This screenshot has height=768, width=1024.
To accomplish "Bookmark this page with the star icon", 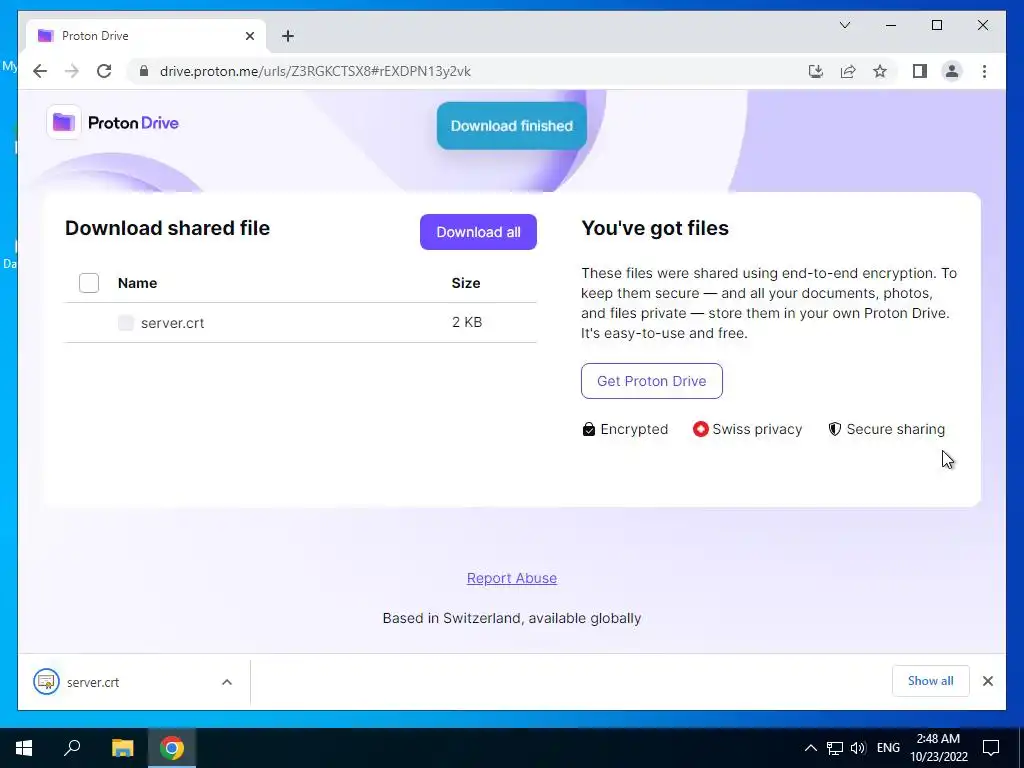I will [x=880, y=71].
